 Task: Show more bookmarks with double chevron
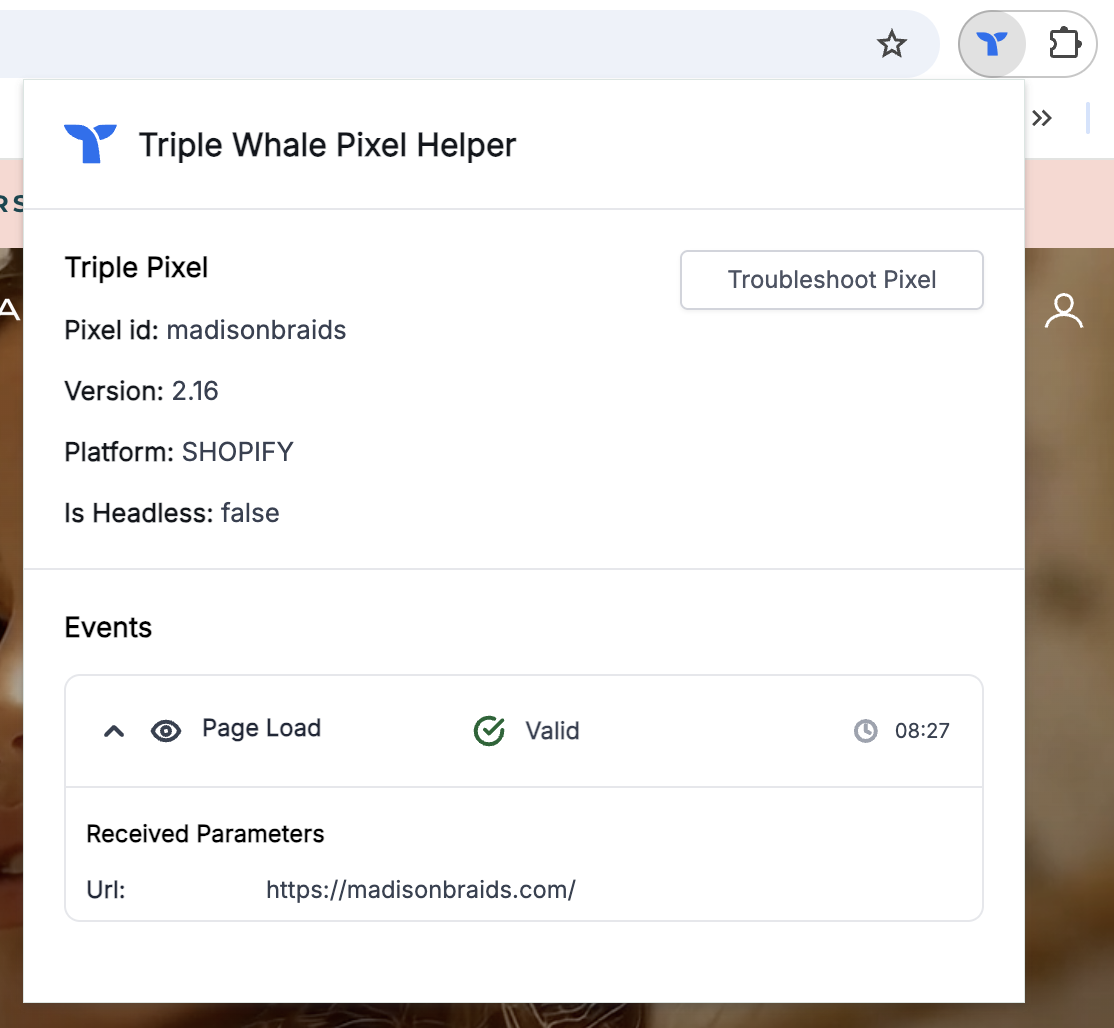pos(1042,118)
